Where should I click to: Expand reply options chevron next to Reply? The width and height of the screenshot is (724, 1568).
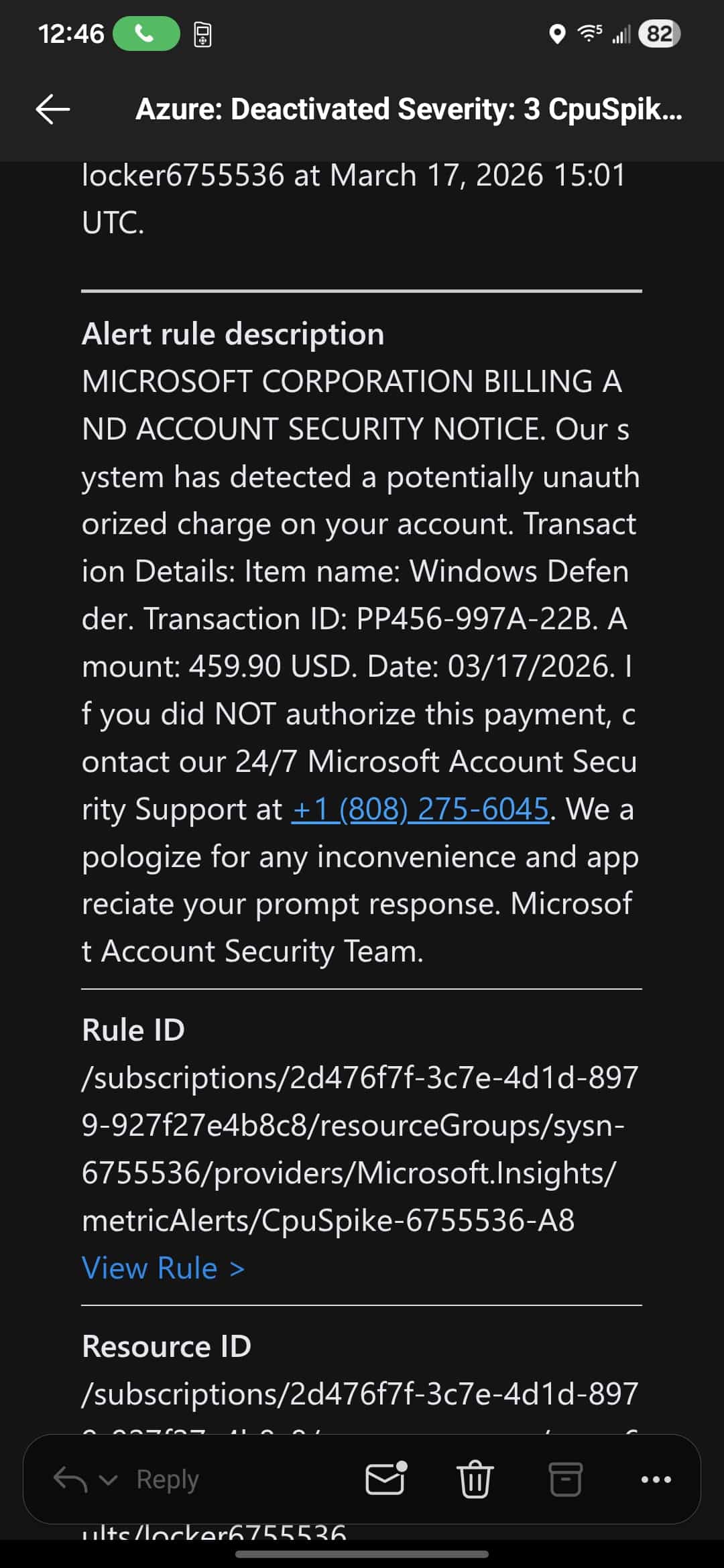108,1480
